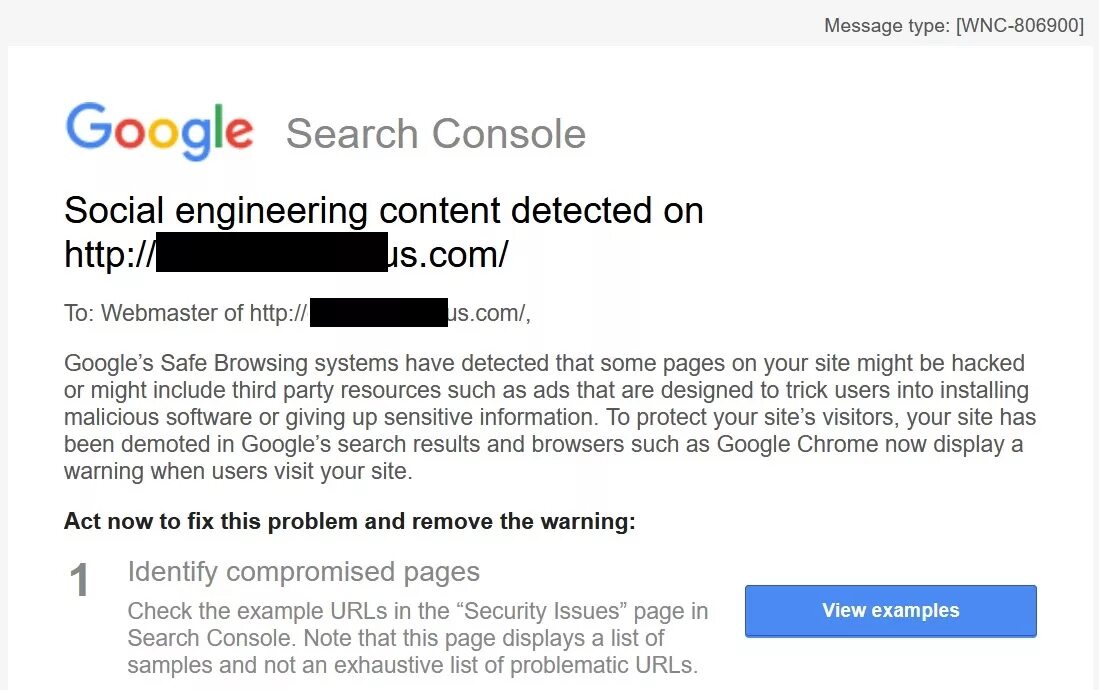The height and width of the screenshot is (690, 1099).
Task: Click the 'To: Webmaster of' text
Action: [x=154, y=313]
